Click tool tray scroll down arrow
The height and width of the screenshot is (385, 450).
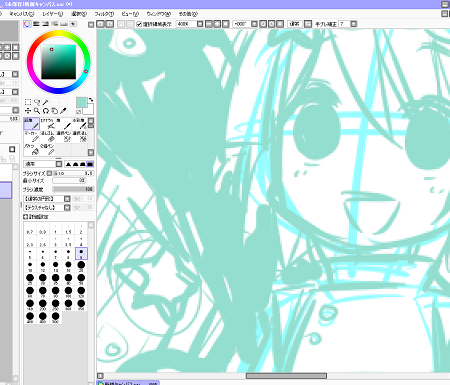(91, 153)
